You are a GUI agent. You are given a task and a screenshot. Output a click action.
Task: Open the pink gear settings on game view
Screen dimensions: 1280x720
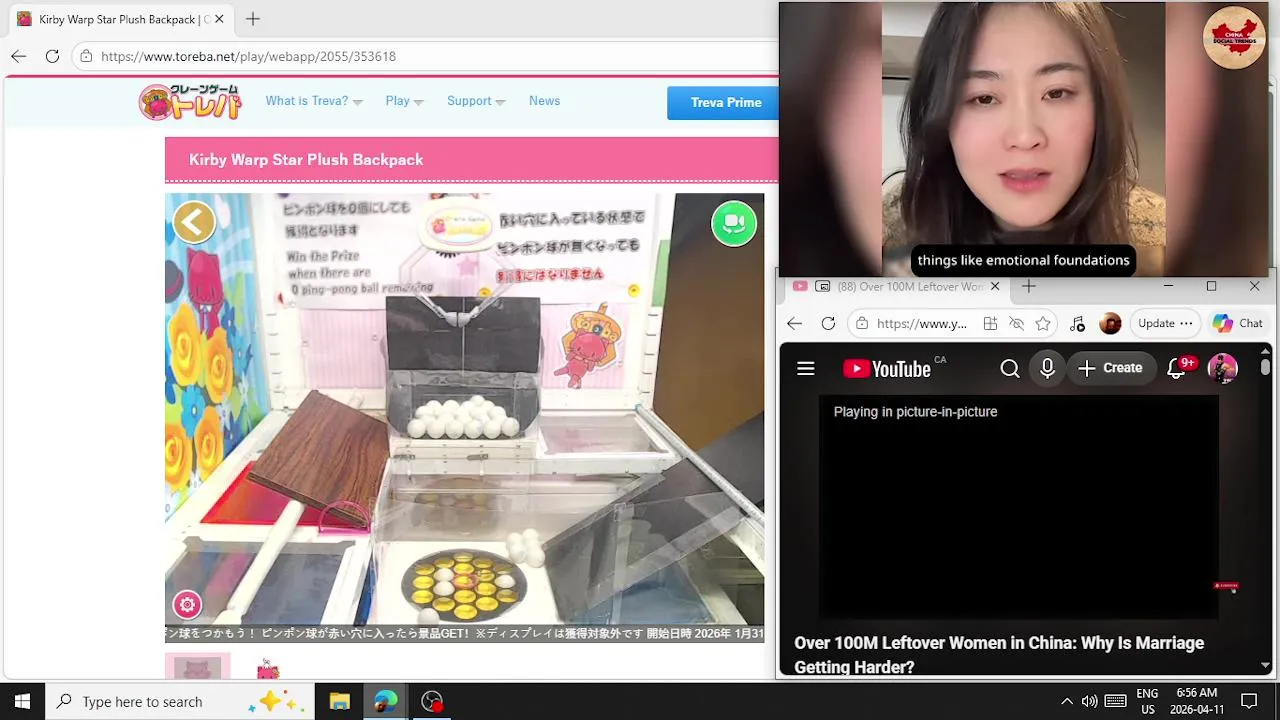[187, 604]
